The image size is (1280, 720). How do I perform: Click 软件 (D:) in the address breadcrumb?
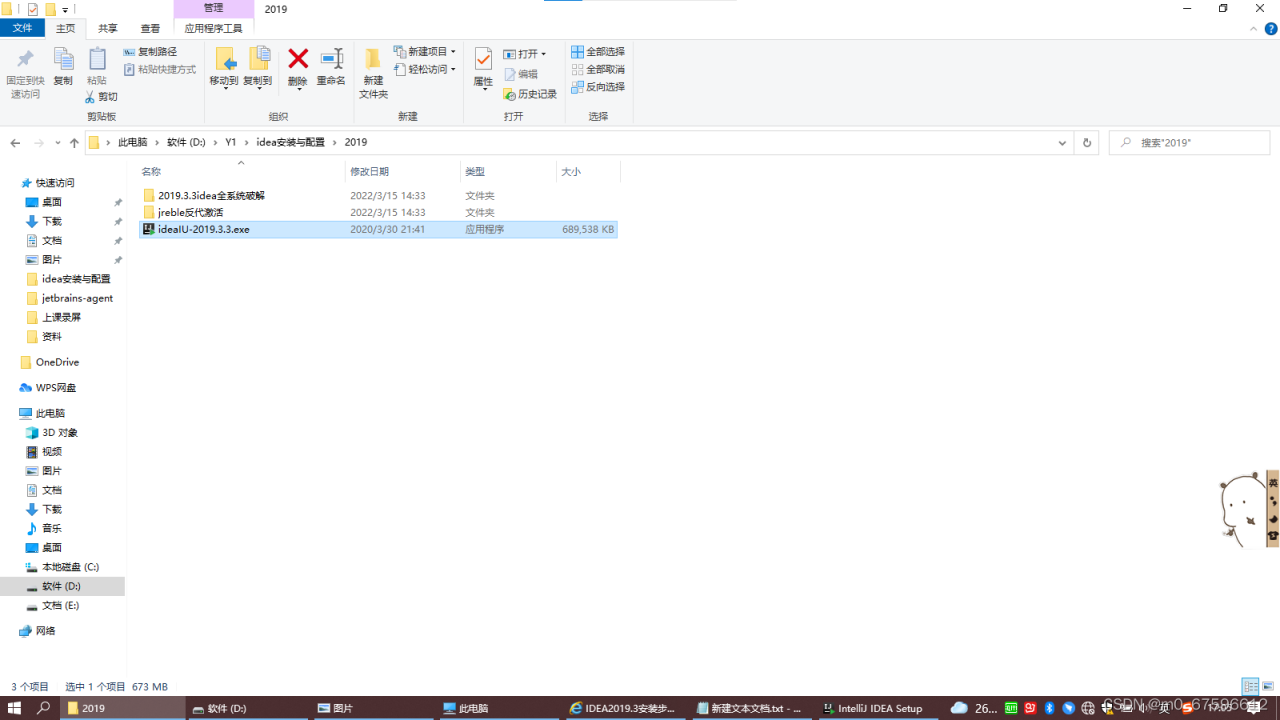pyautogui.click(x=186, y=143)
